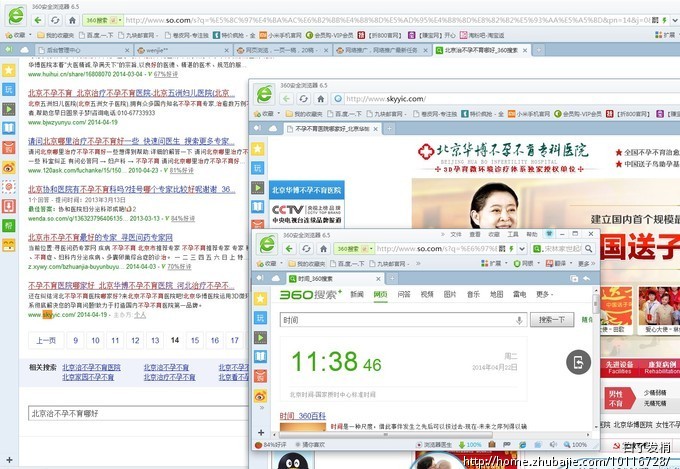680x469 pixels.
Task: Go back in the large so.com results window
Action: coord(38,20)
